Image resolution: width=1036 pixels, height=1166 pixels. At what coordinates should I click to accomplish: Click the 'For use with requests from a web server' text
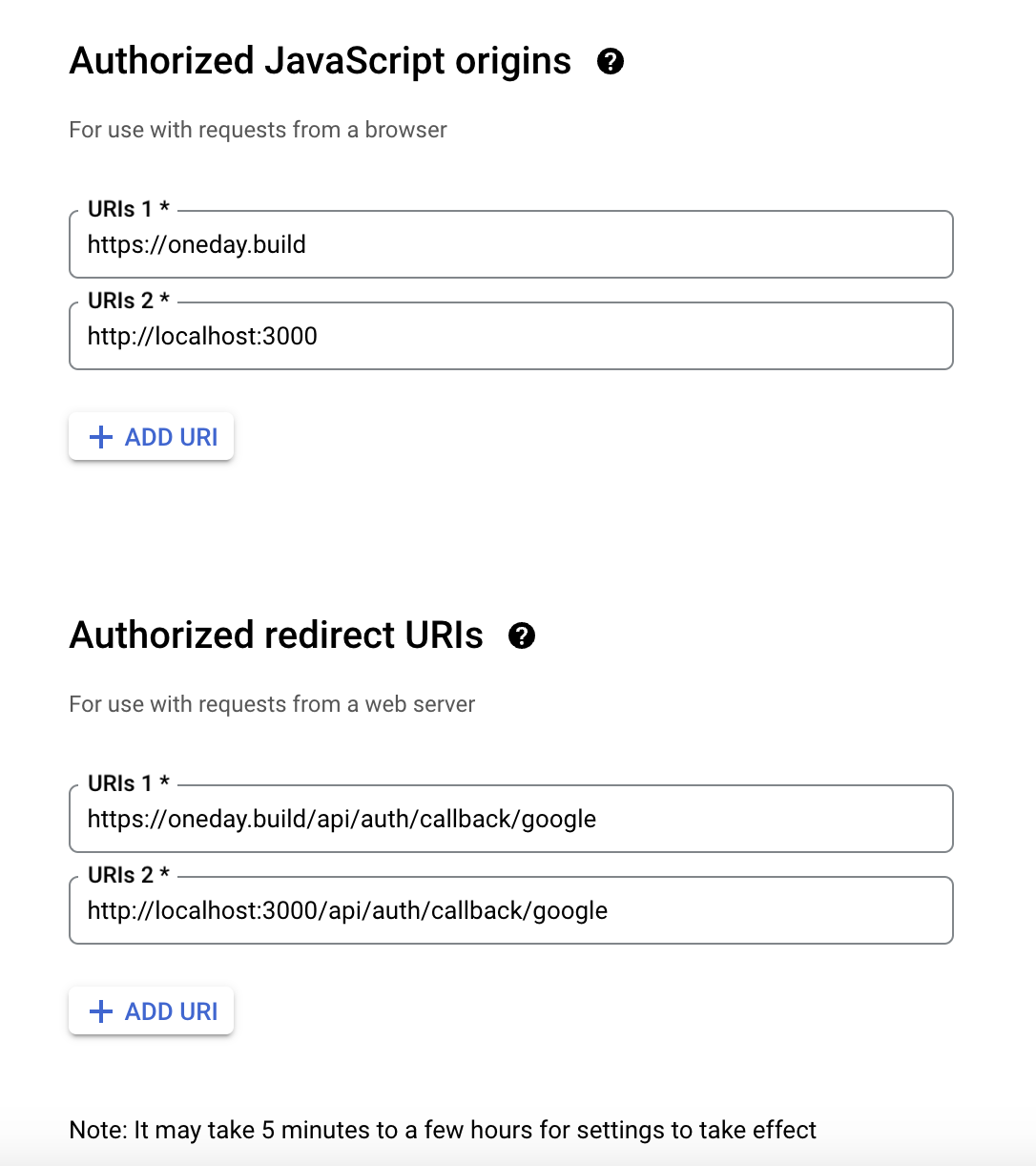click(x=273, y=704)
